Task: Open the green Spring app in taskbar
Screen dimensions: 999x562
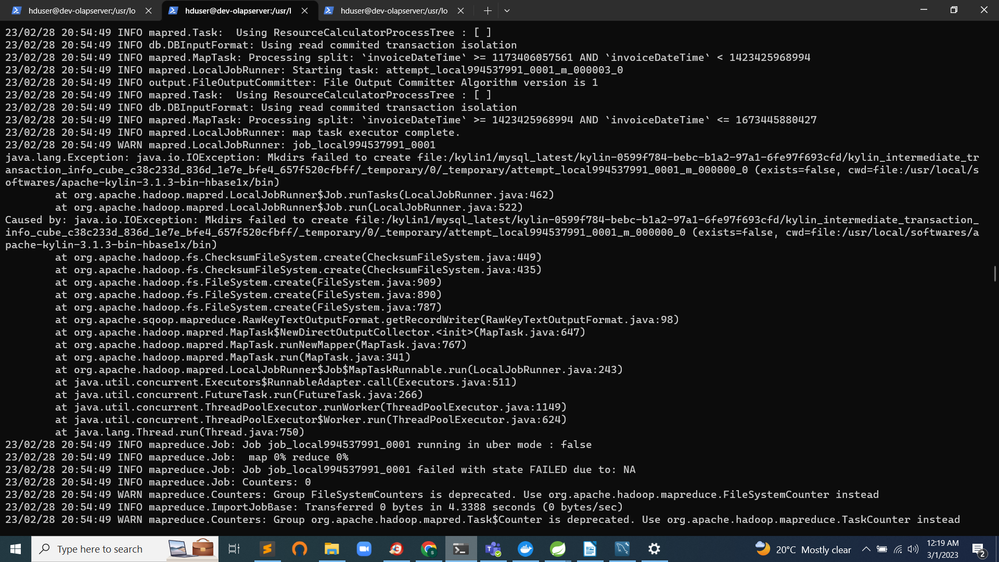Action: (557, 549)
